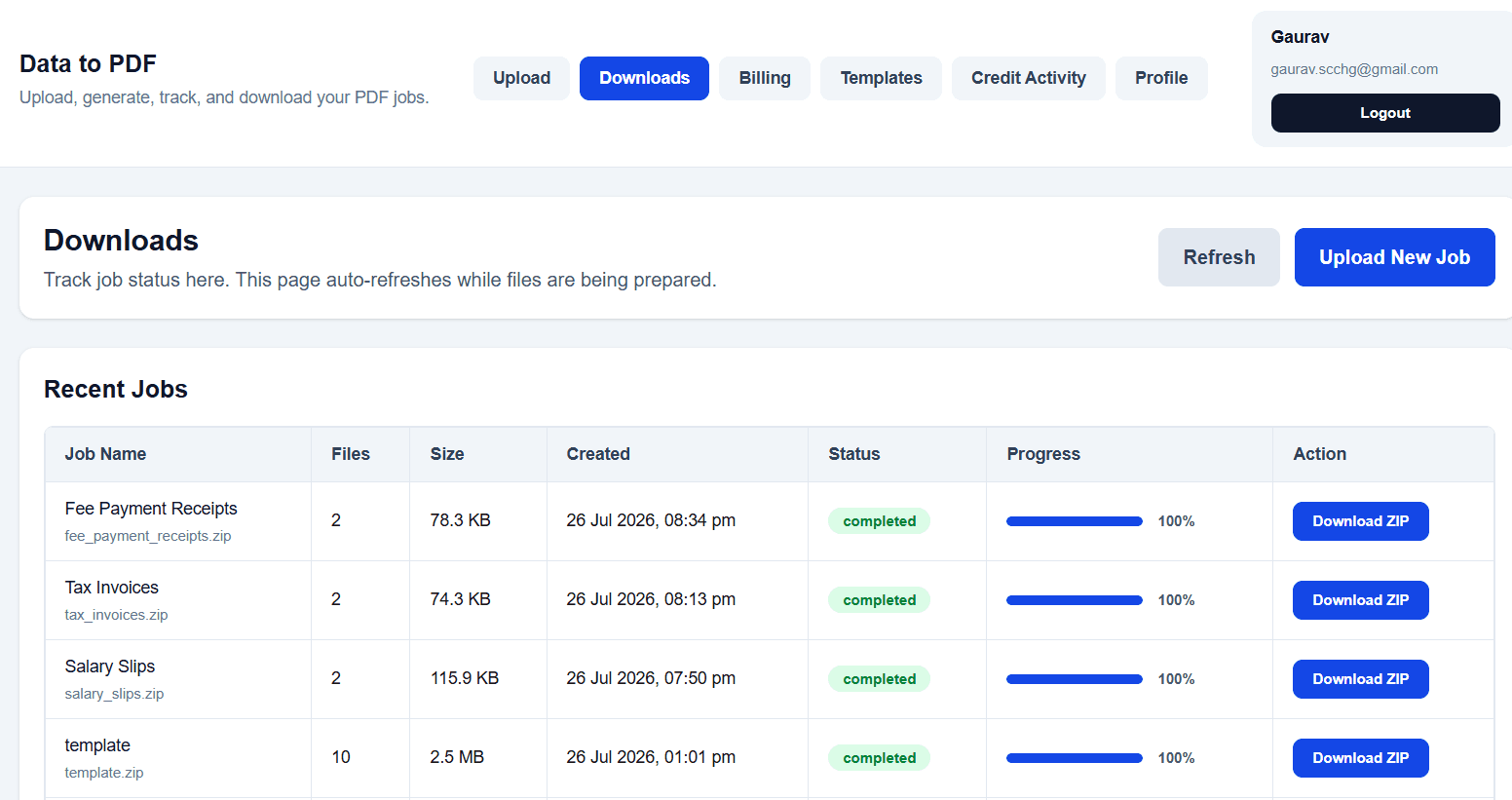Click the files count 10 cell
The height and width of the screenshot is (800, 1512).
pos(341,757)
